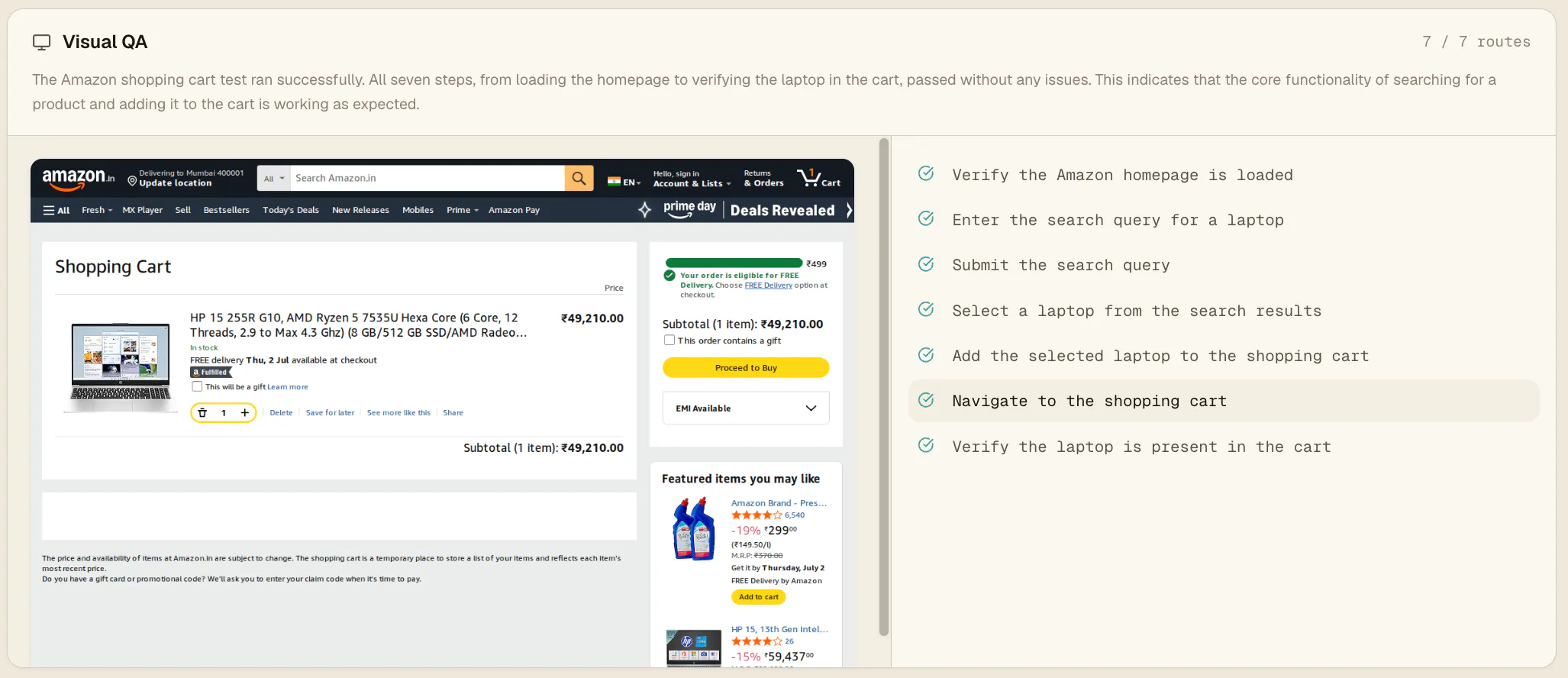This screenshot has width=1568, height=678.
Task: Open the HP 15 255R G10 product title
Action: (358, 325)
